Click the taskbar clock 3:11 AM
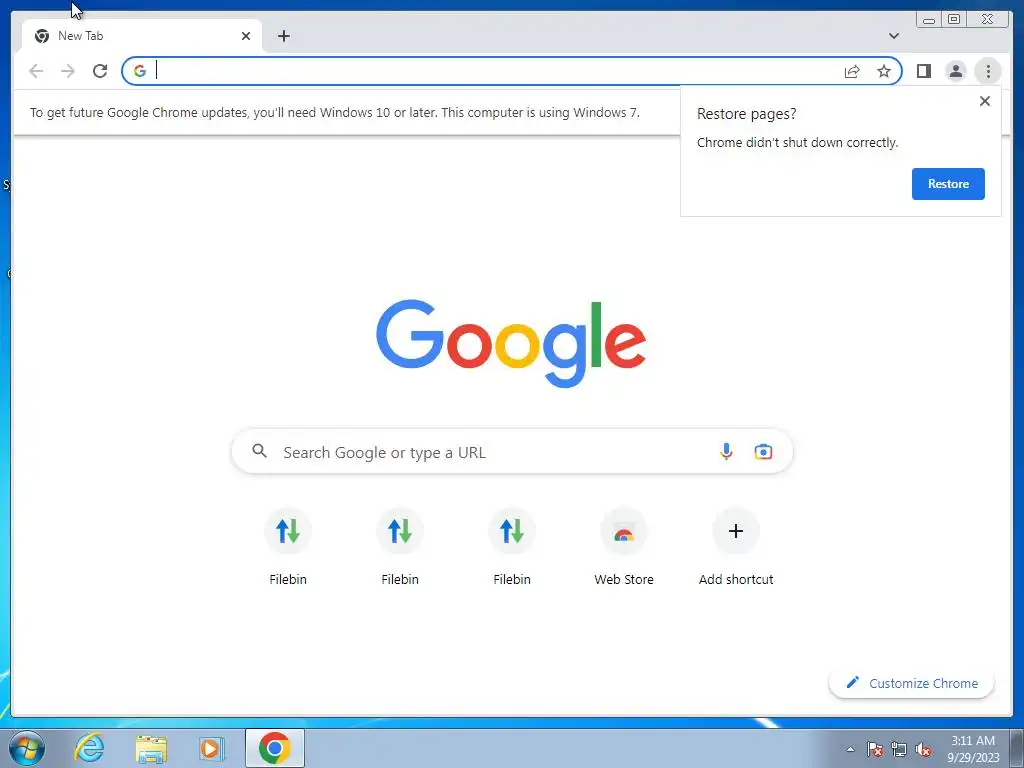1024x768 pixels. click(973, 749)
